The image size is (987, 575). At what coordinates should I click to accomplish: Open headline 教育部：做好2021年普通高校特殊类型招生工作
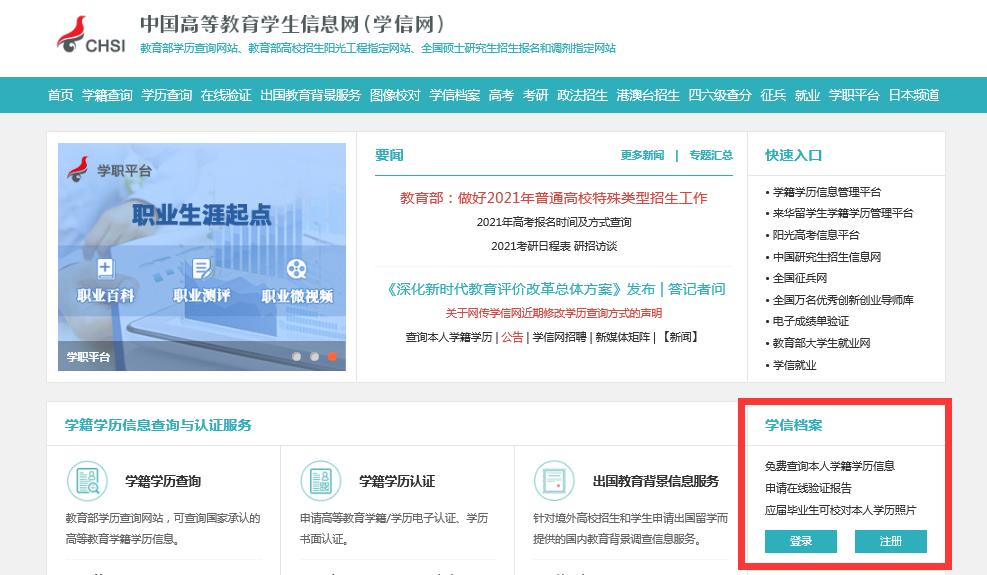point(554,198)
